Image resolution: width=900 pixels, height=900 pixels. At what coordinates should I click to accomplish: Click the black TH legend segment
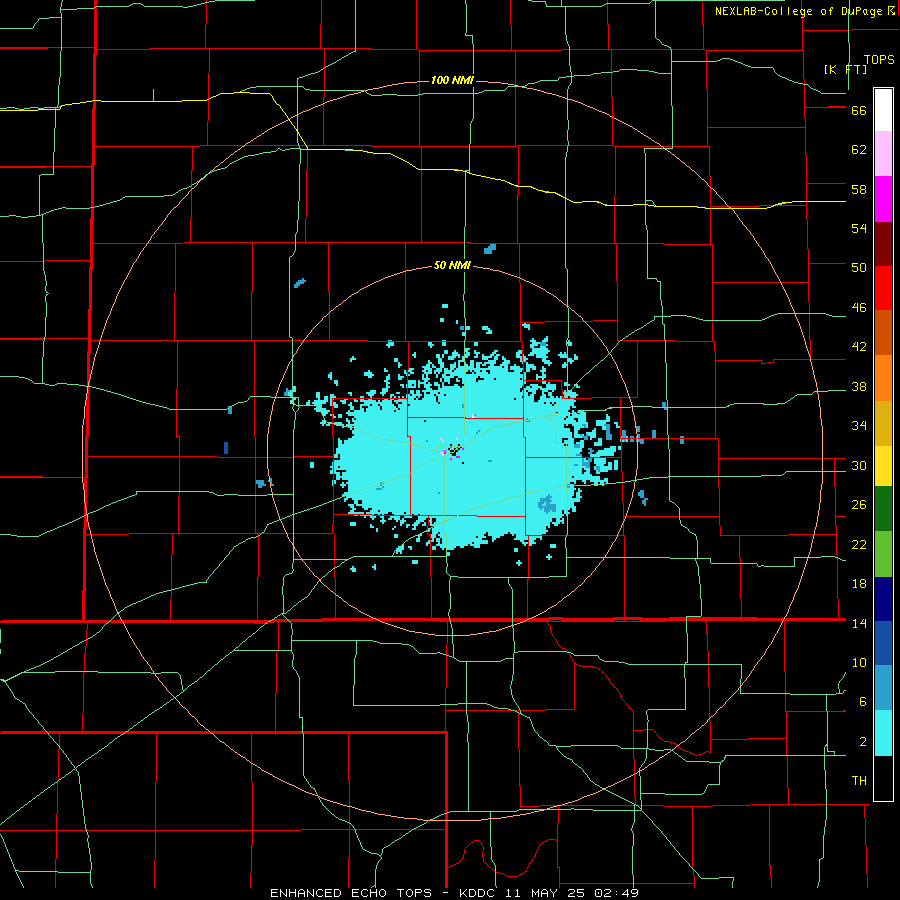[x=883, y=778]
